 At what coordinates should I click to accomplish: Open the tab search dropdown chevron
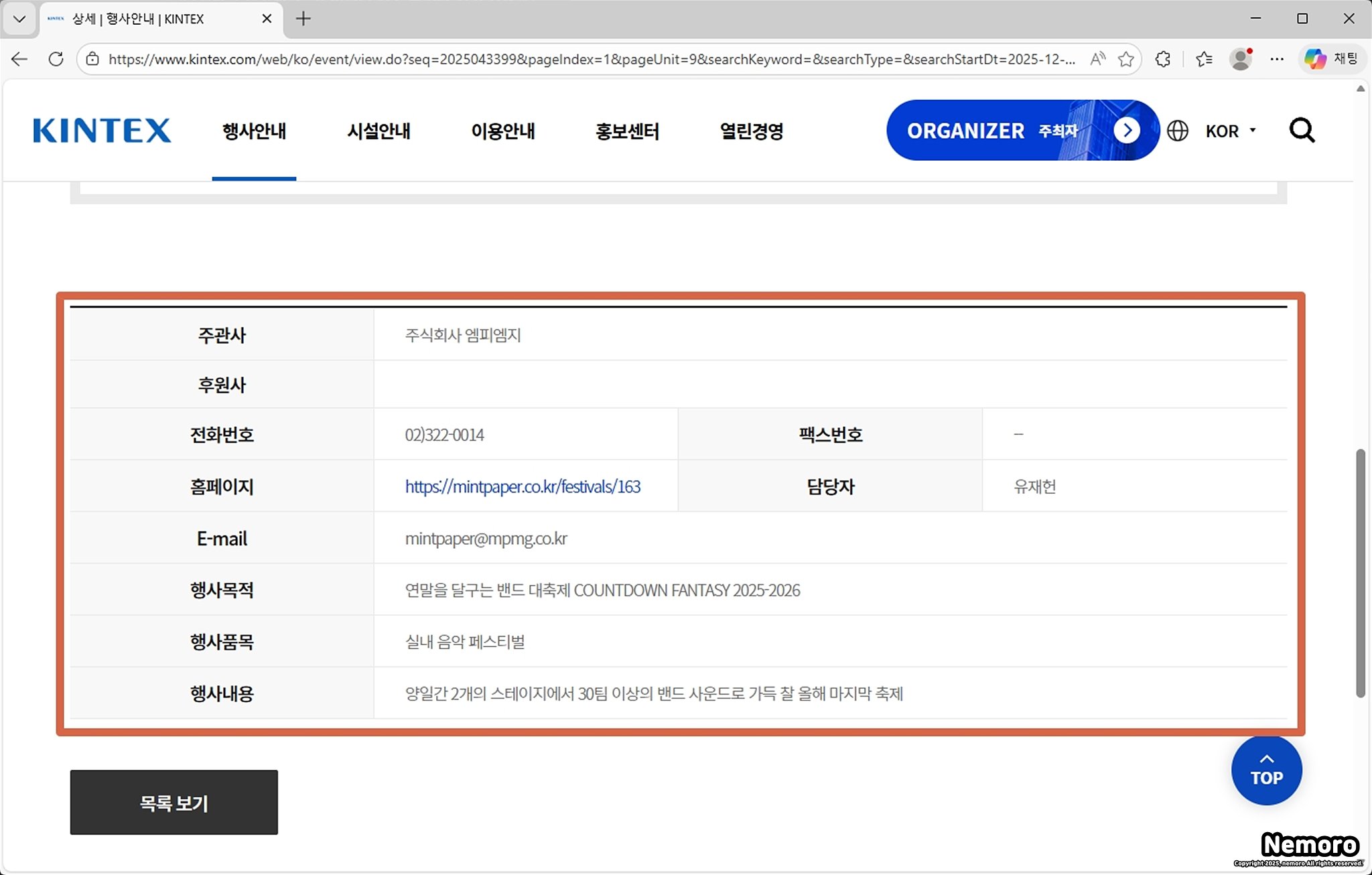tap(19, 19)
